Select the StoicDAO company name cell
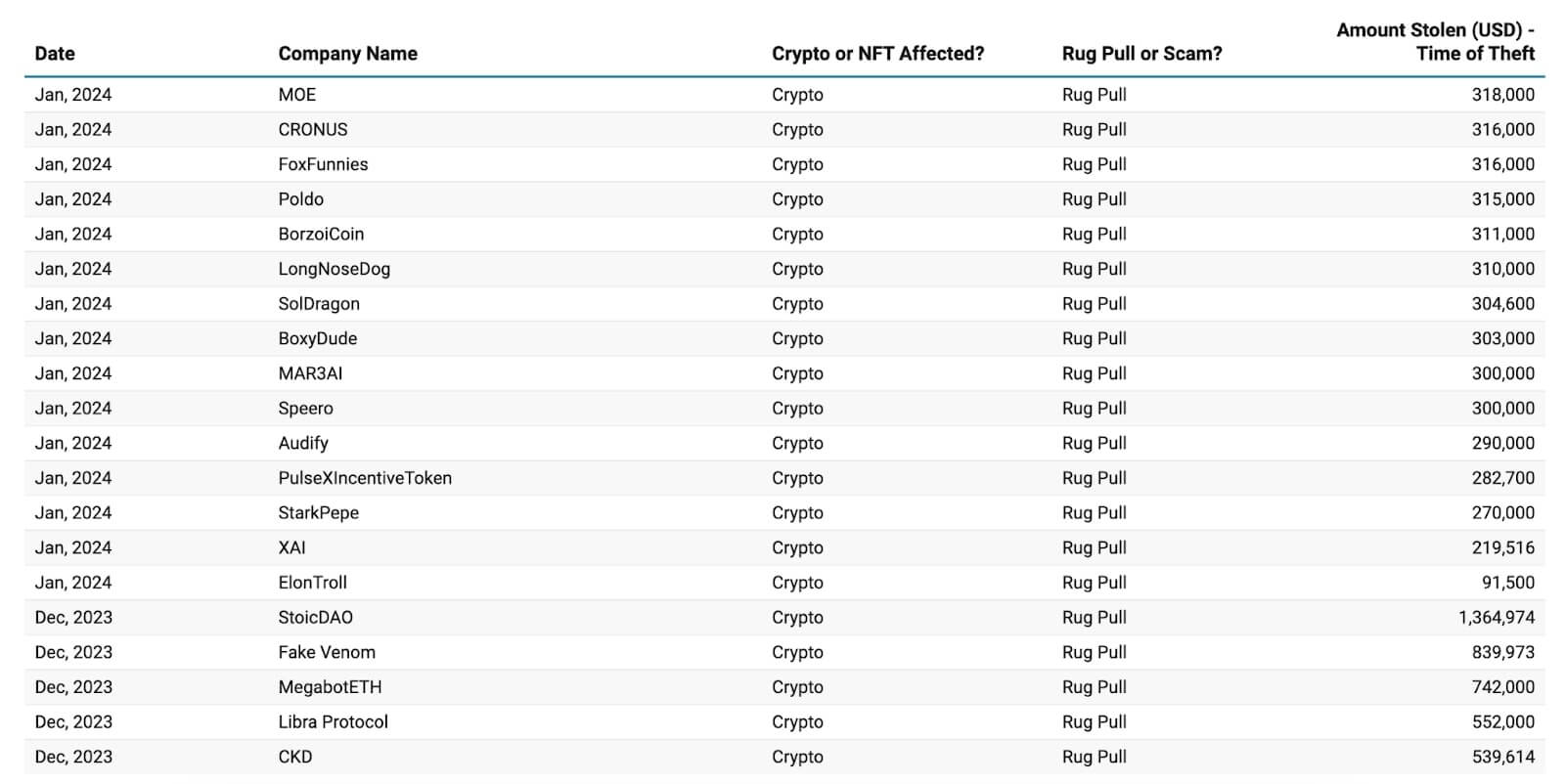 click(x=315, y=618)
